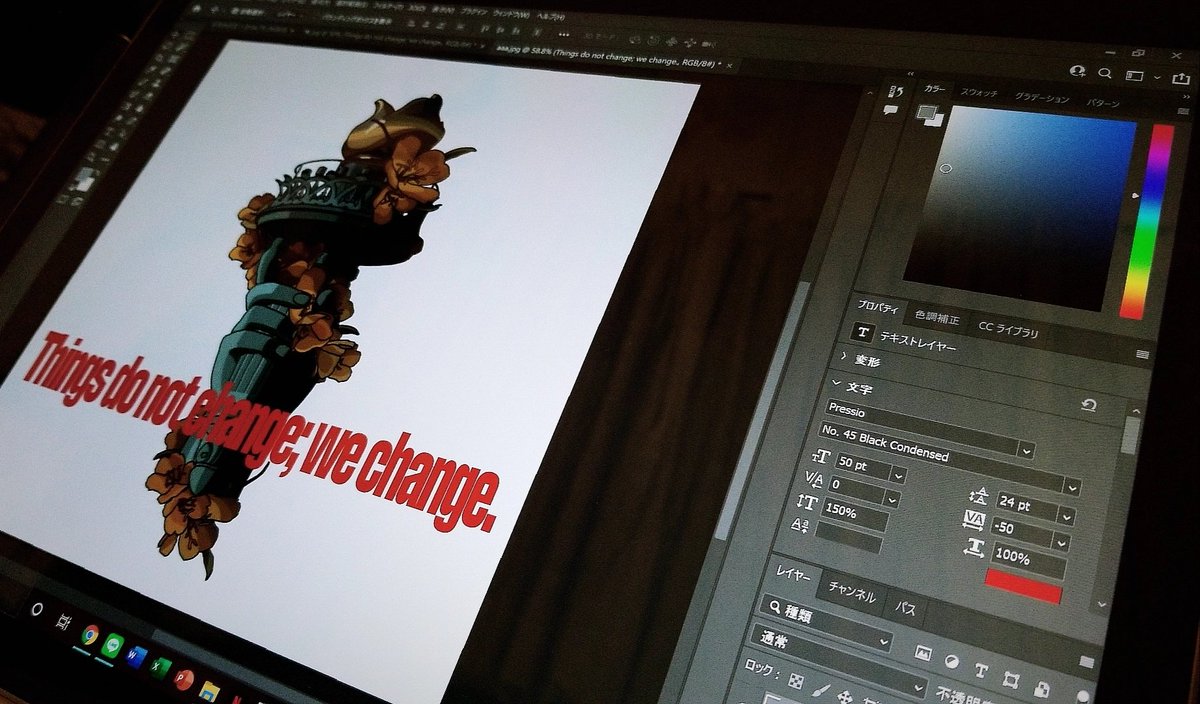This screenshot has height=704, width=1200.
Task: Switch to the CC ライブラリ tab
Action: (x=1009, y=329)
